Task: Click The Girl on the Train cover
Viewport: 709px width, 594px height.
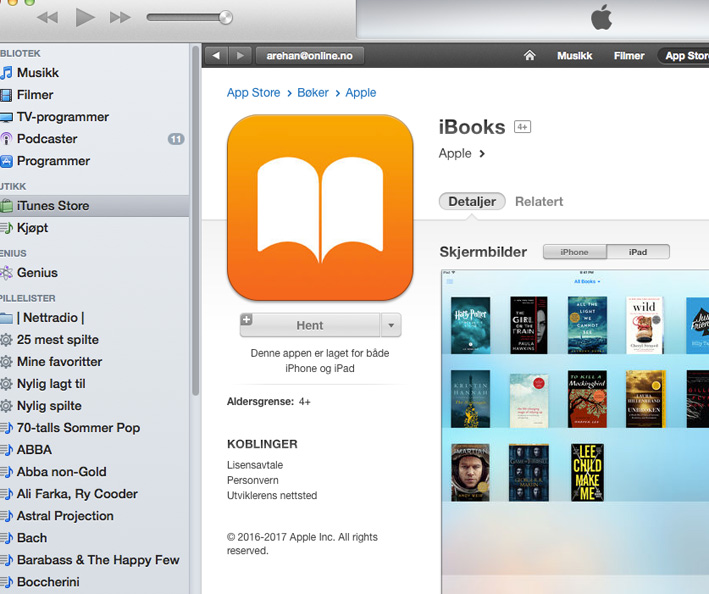Action: point(529,325)
